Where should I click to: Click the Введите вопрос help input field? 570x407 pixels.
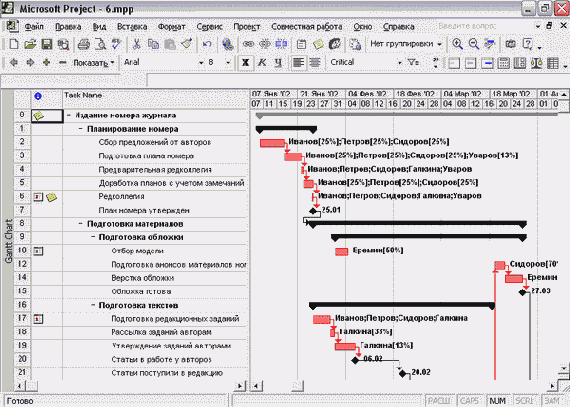tap(484, 26)
